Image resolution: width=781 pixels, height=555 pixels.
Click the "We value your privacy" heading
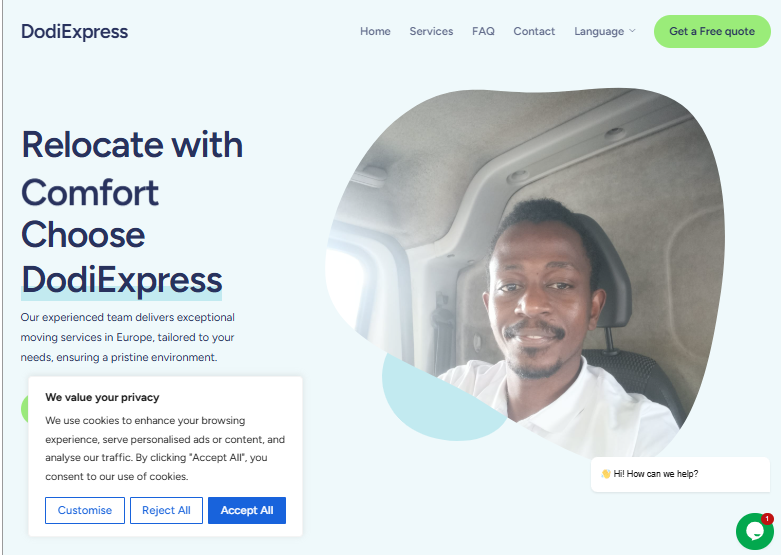(102, 397)
